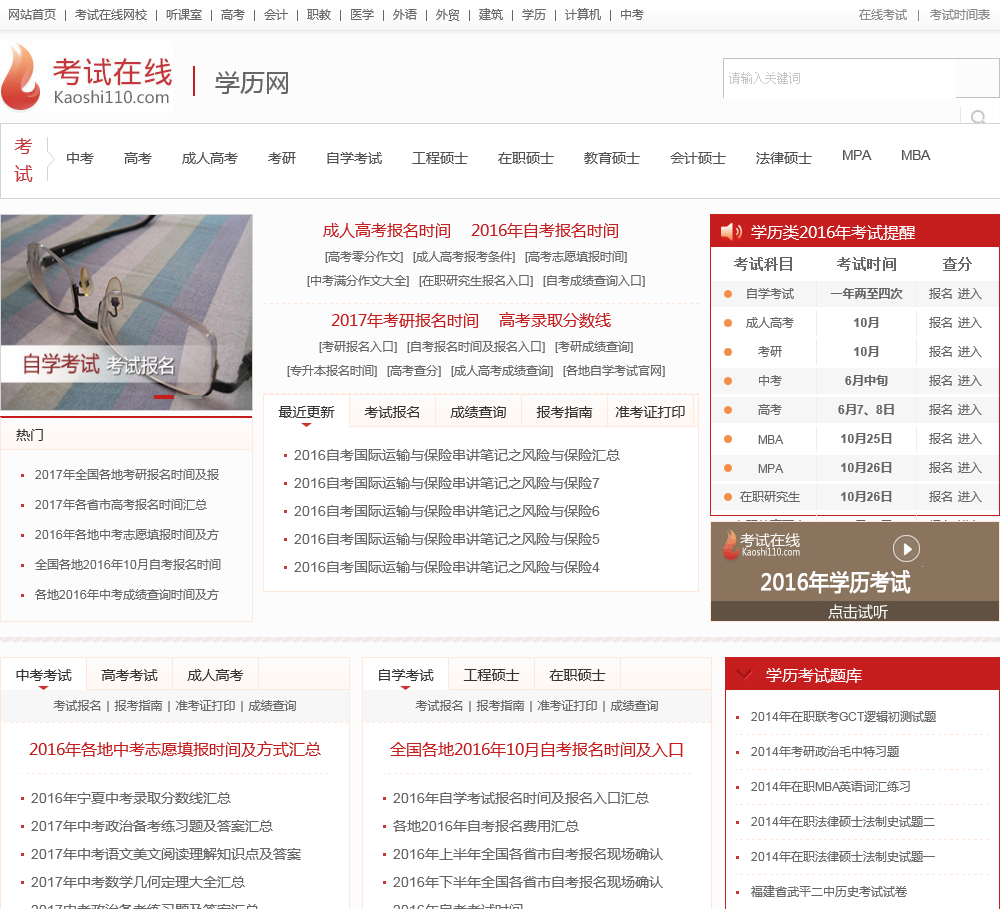Click 报考指南 under the 中考考试 section

(x=138, y=706)
